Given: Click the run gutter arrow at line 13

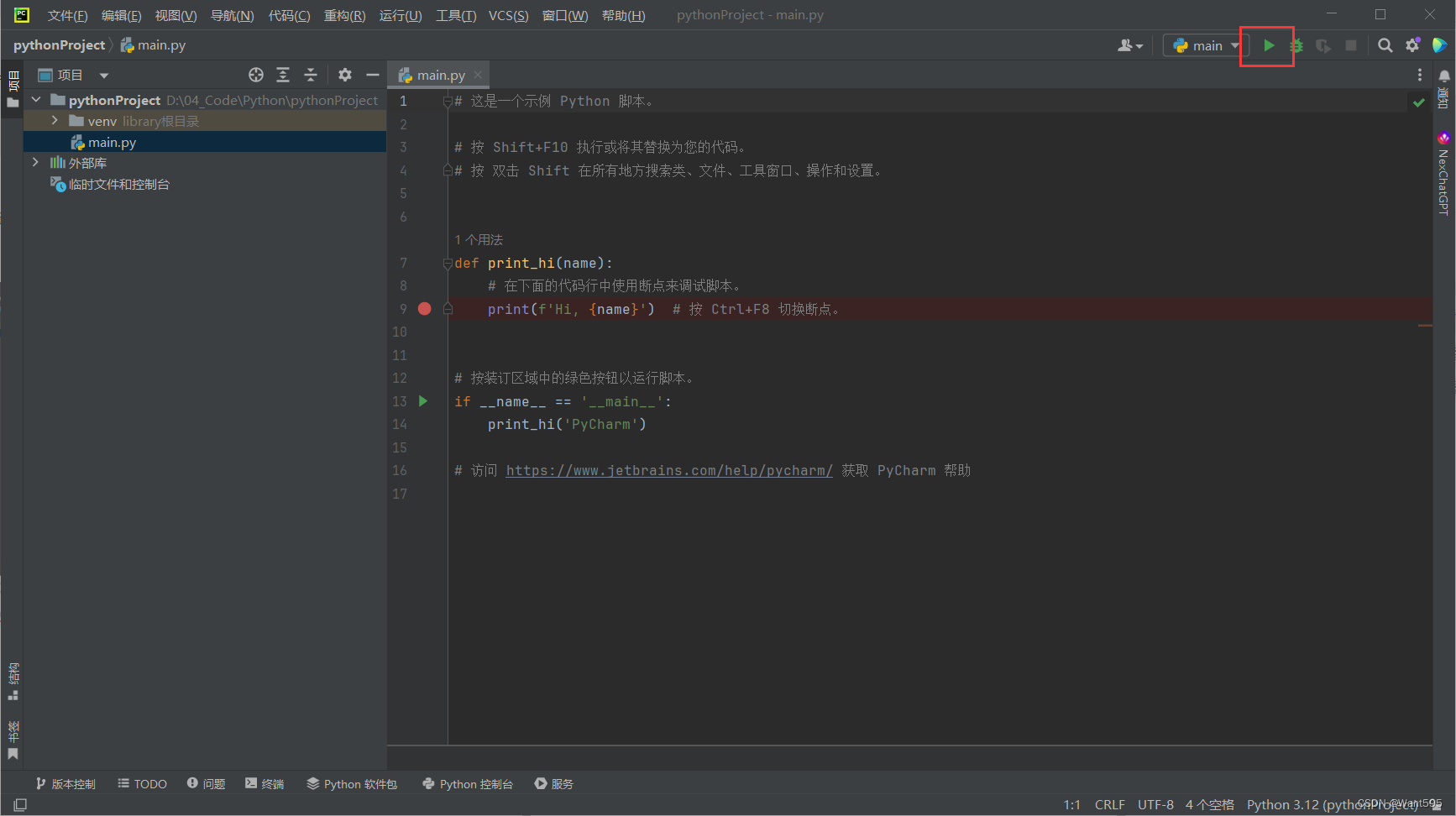Looking at the screenshot, I should point(423,401).
